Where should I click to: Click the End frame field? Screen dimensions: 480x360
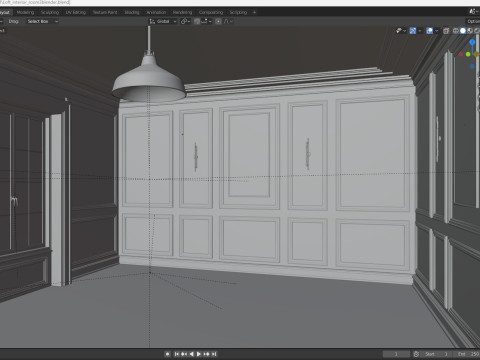click(467, 354)
